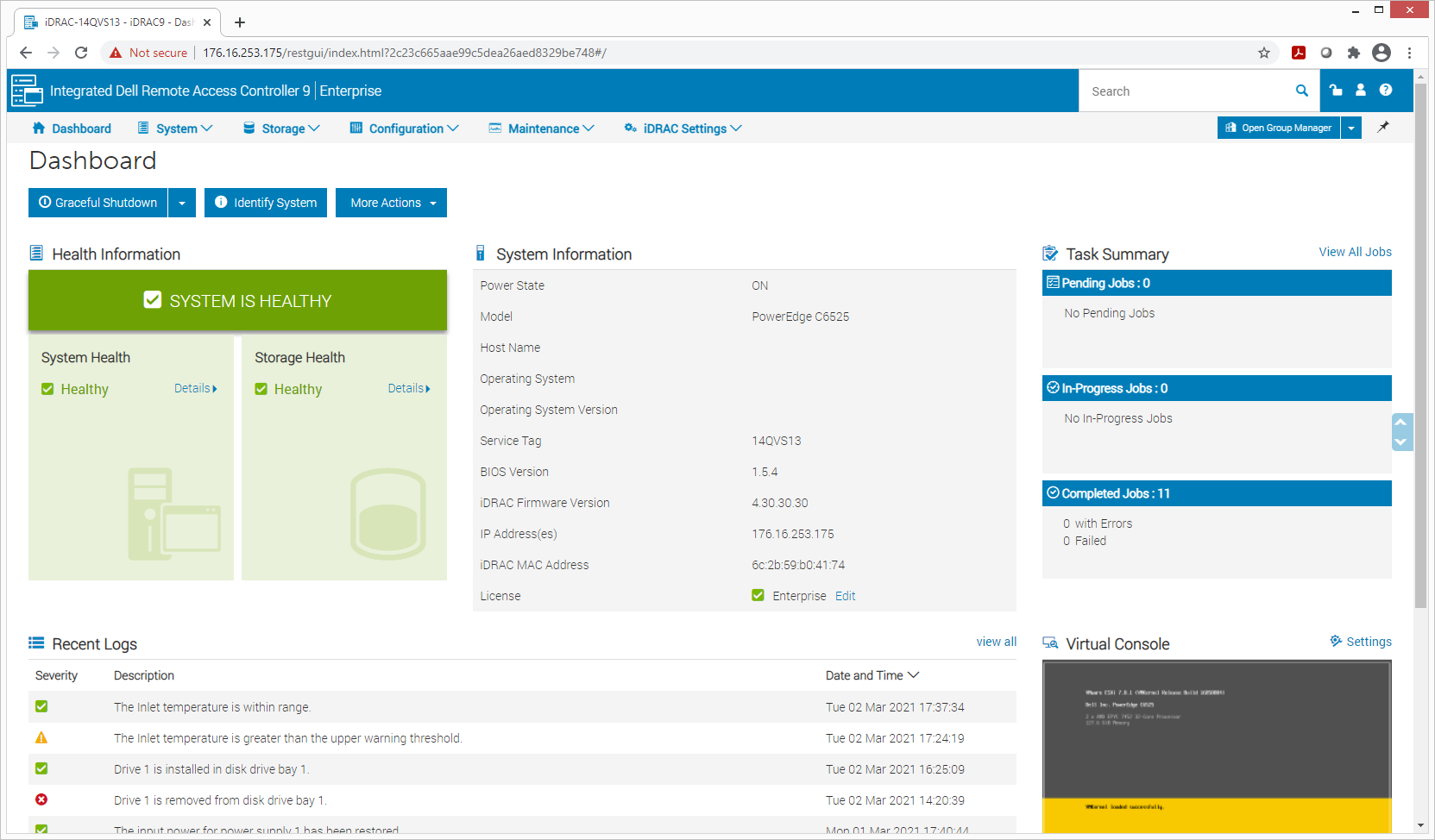1435x840 pixels.
Task: Expand the Graceful Shutdown dropdown arrow
Action: tap(182, 203)
